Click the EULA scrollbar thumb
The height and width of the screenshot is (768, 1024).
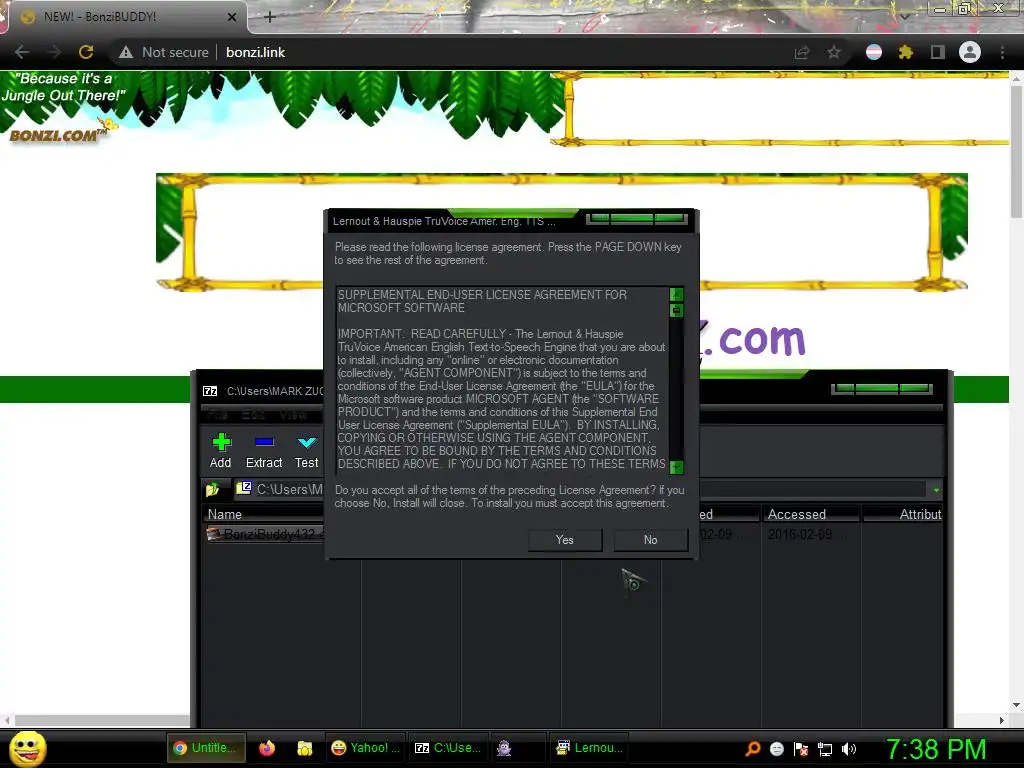[677, 310]
